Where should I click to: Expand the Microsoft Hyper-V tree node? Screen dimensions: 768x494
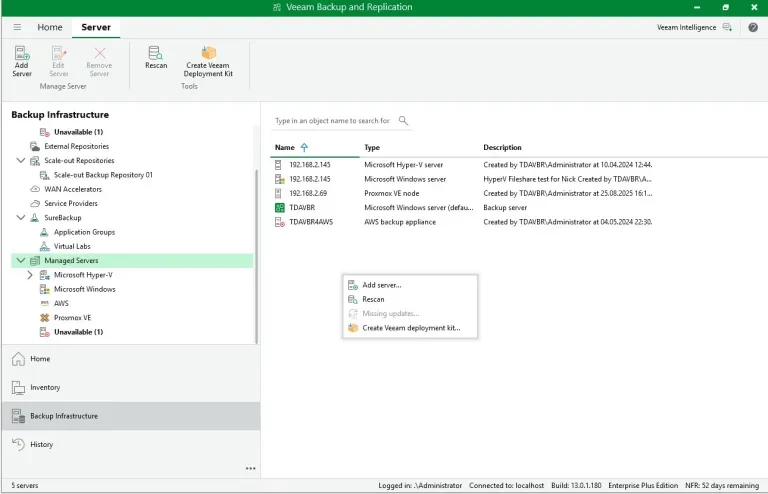pyautogui.click(x=30, y=275)
